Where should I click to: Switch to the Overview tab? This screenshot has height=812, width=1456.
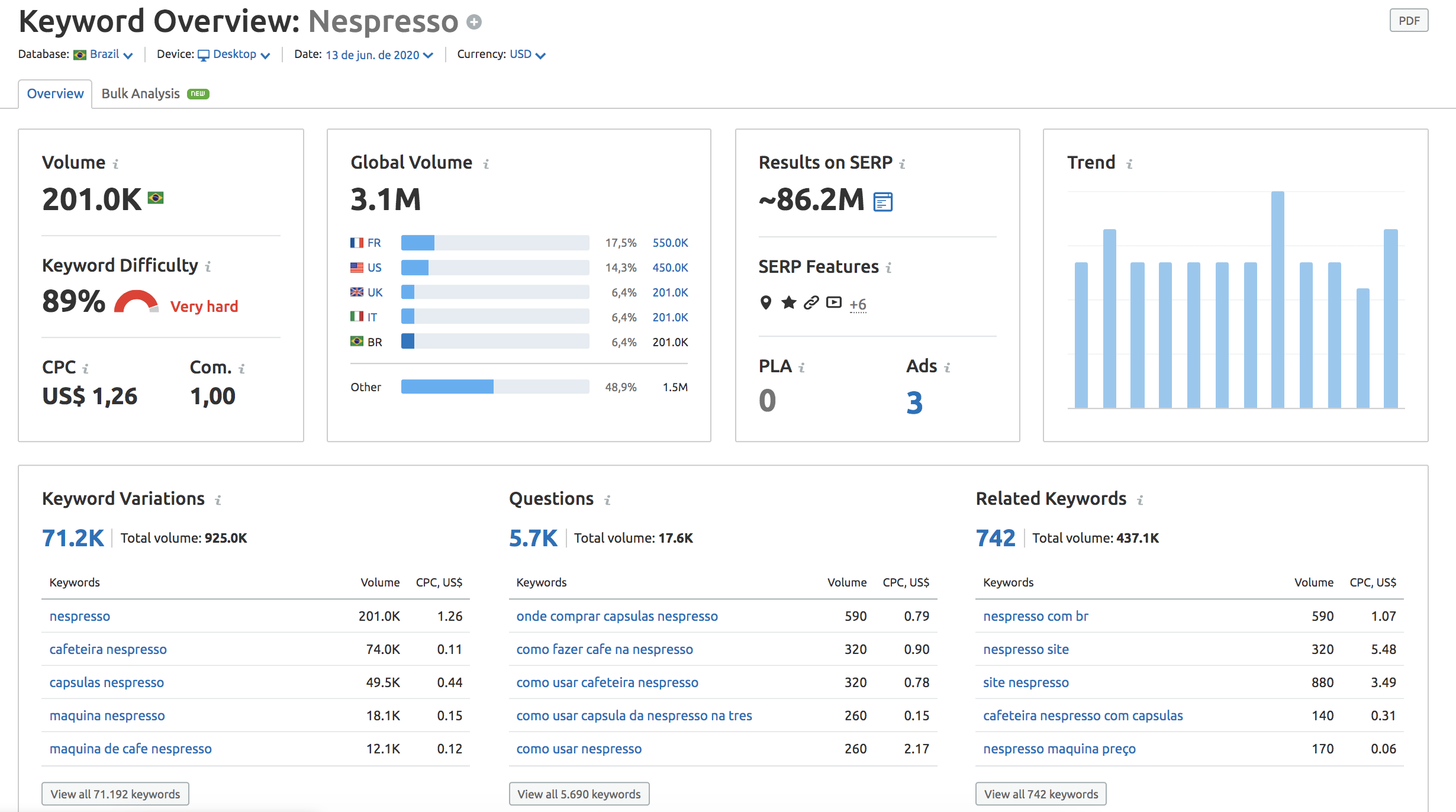55,94
